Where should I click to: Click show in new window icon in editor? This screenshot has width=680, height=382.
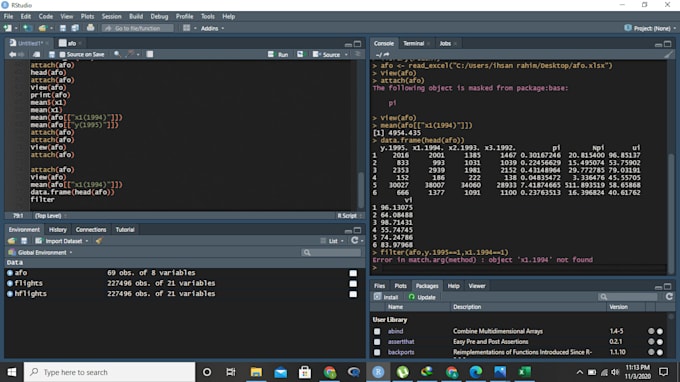[x=36, y=54]
